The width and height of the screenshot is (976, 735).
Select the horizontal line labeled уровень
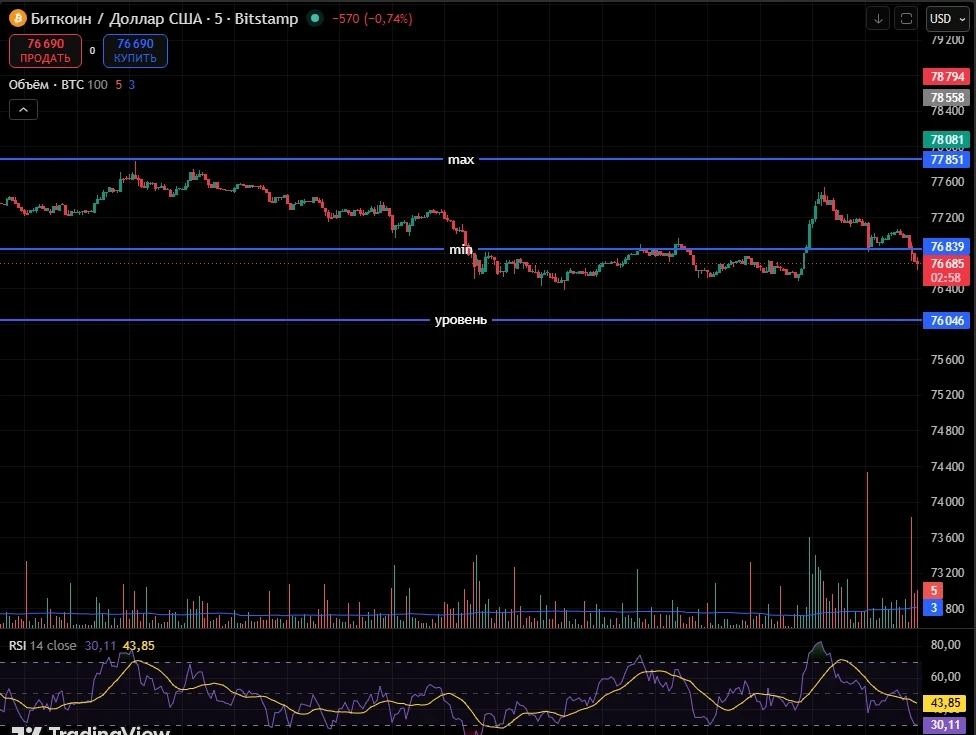(x=461, y=320)
